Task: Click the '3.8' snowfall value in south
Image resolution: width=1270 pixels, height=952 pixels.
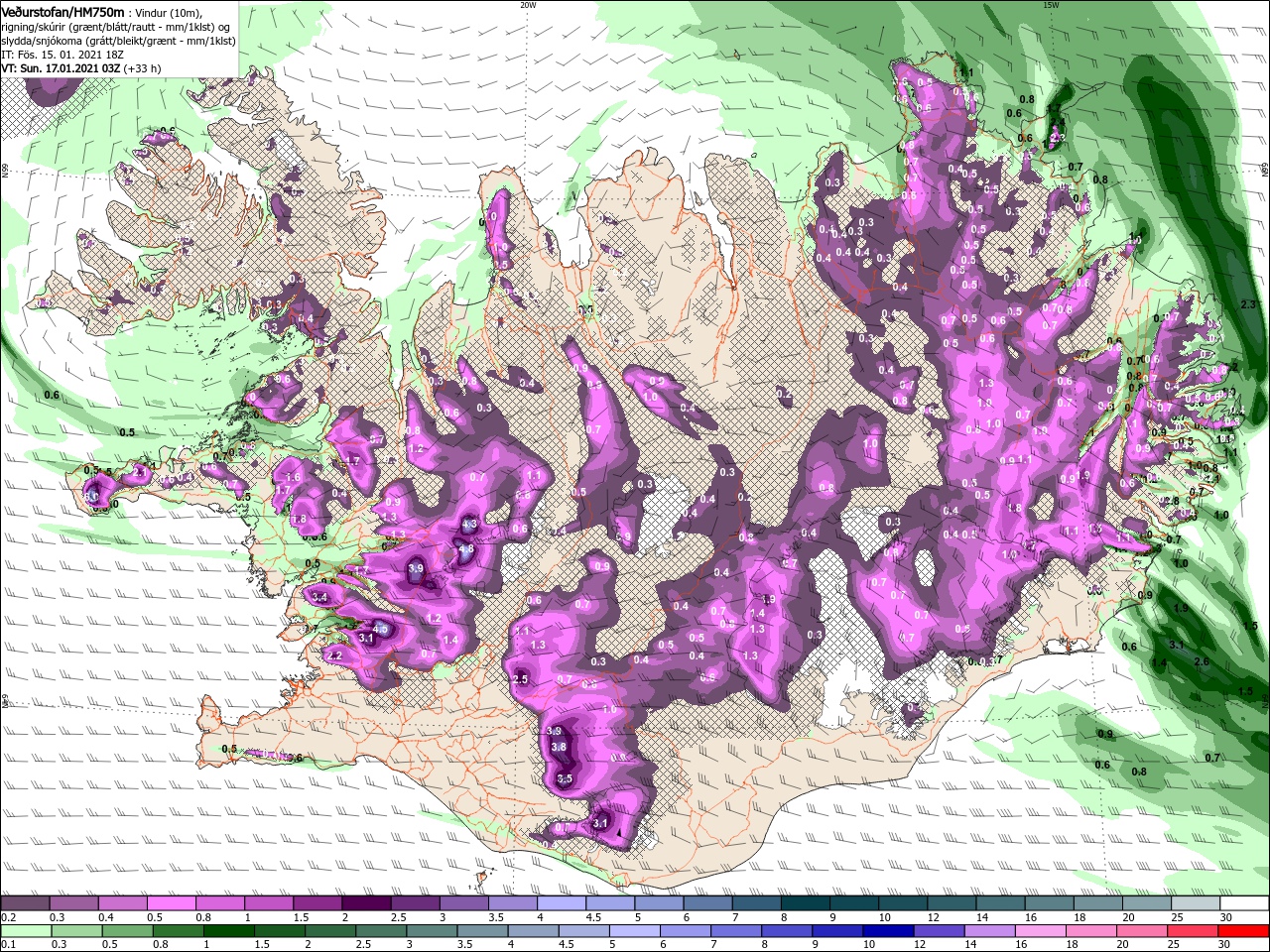Action: tap(559, 747)
